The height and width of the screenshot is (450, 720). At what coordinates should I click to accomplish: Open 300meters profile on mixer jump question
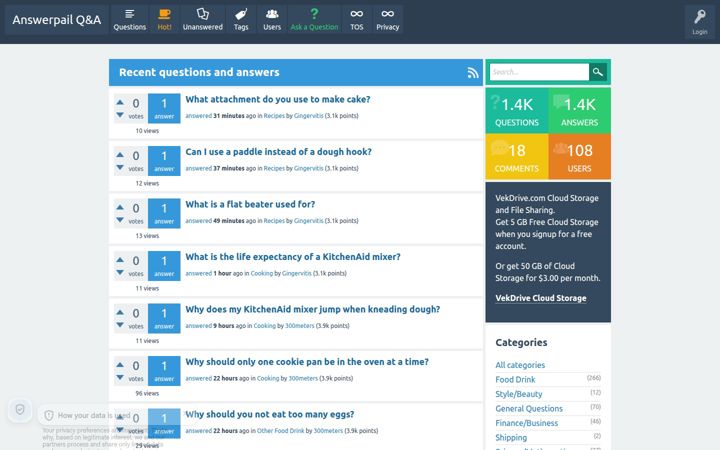click(x=300, y=326)
